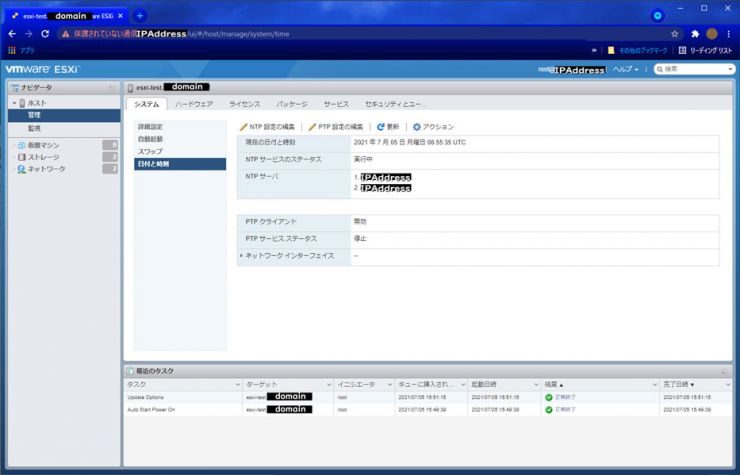The image size is (740, 475).
Task: Open the ヘルプ dropdown menu
Action: [x=625, y=69]
